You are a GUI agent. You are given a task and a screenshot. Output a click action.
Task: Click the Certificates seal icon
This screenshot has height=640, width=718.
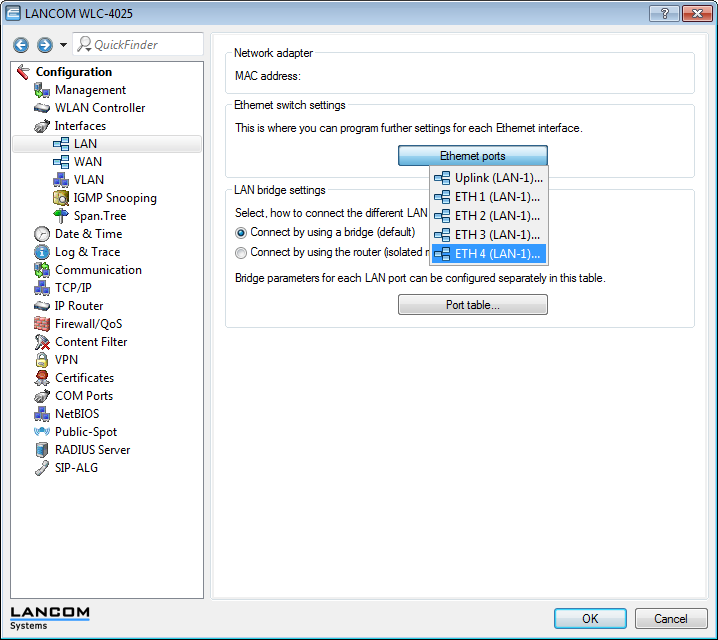[42, 378]
